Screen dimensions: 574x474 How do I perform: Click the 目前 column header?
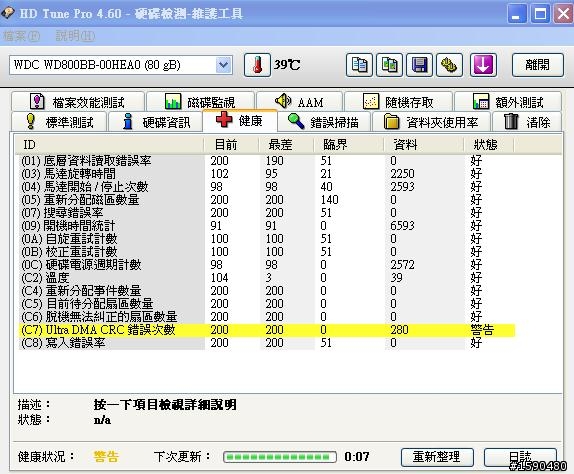point(231,145)
